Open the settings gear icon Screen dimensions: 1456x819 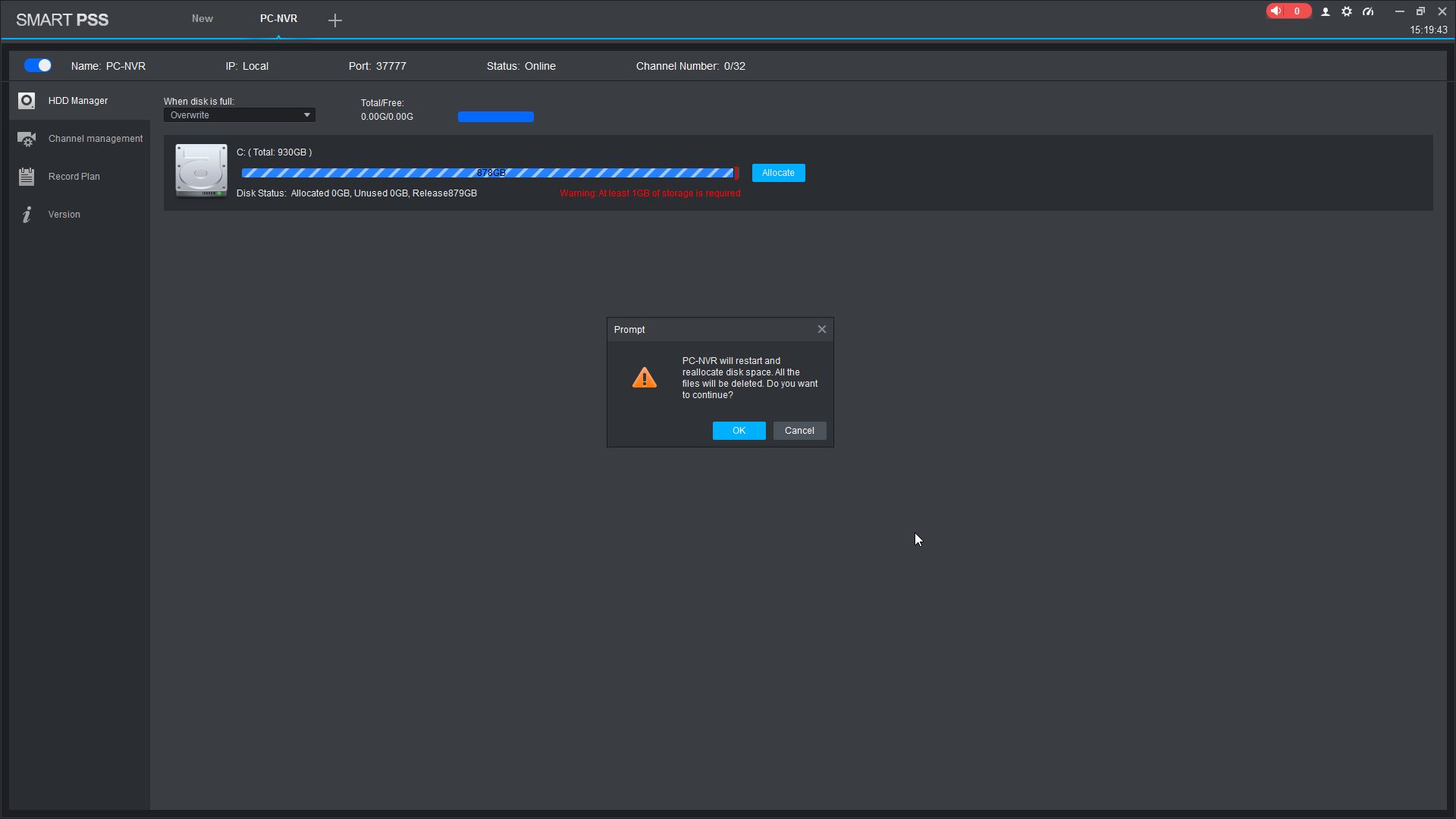pos(1347,12)
